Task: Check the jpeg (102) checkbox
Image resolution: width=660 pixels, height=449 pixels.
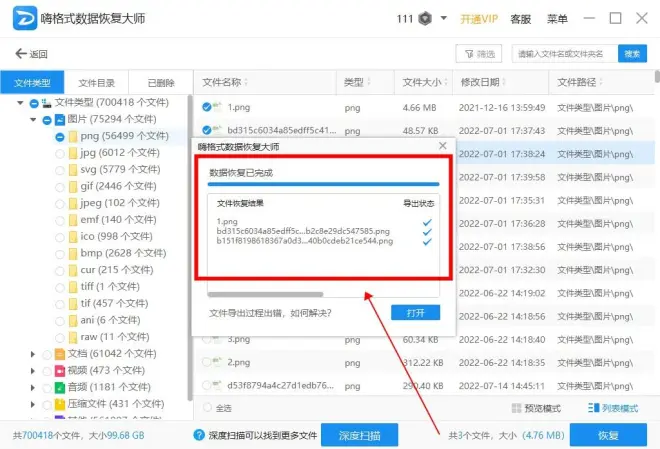Action: (x=60, y=204)
